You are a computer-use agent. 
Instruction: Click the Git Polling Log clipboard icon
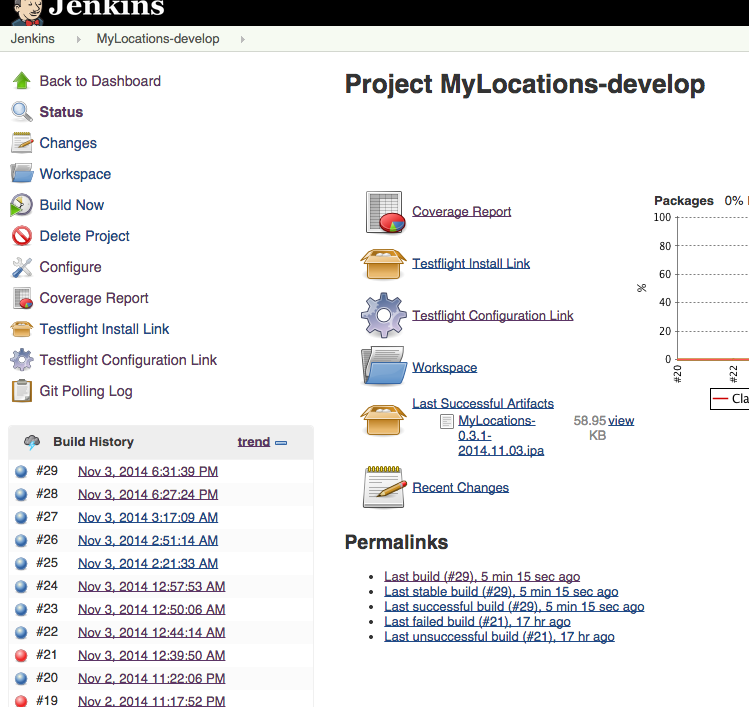(21, 391)
